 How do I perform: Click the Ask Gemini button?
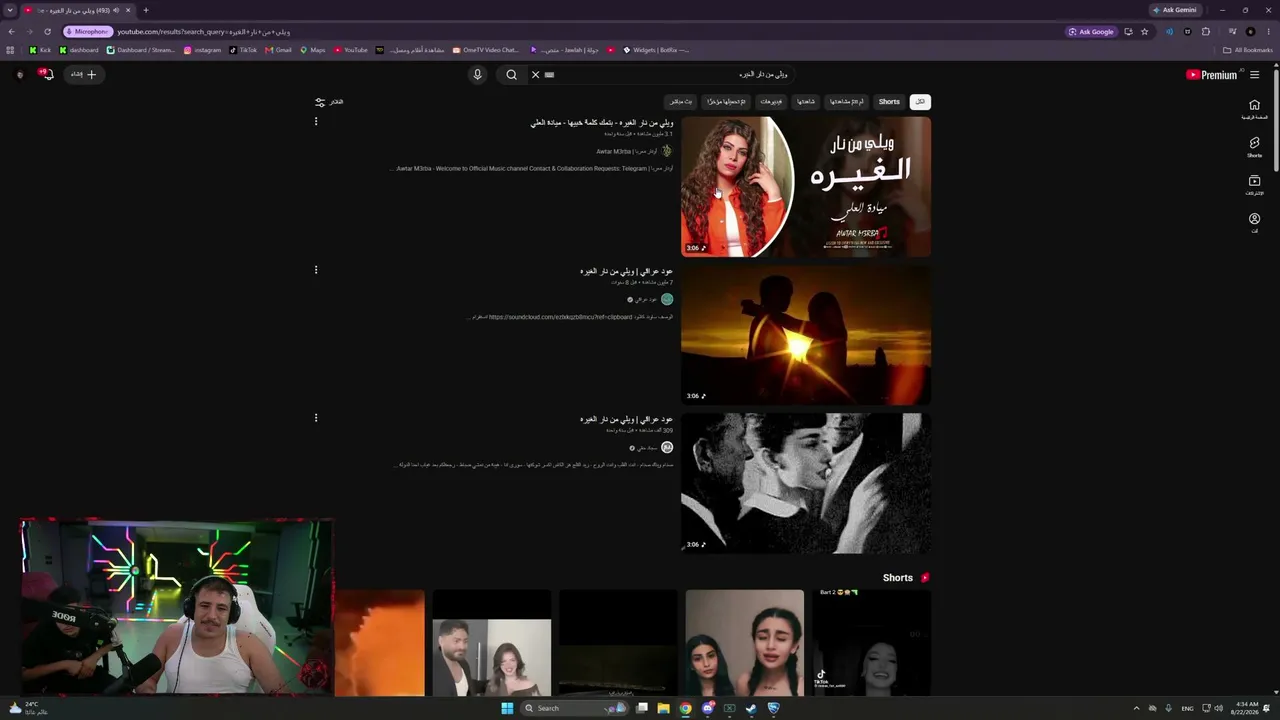tap(1175, 10)
